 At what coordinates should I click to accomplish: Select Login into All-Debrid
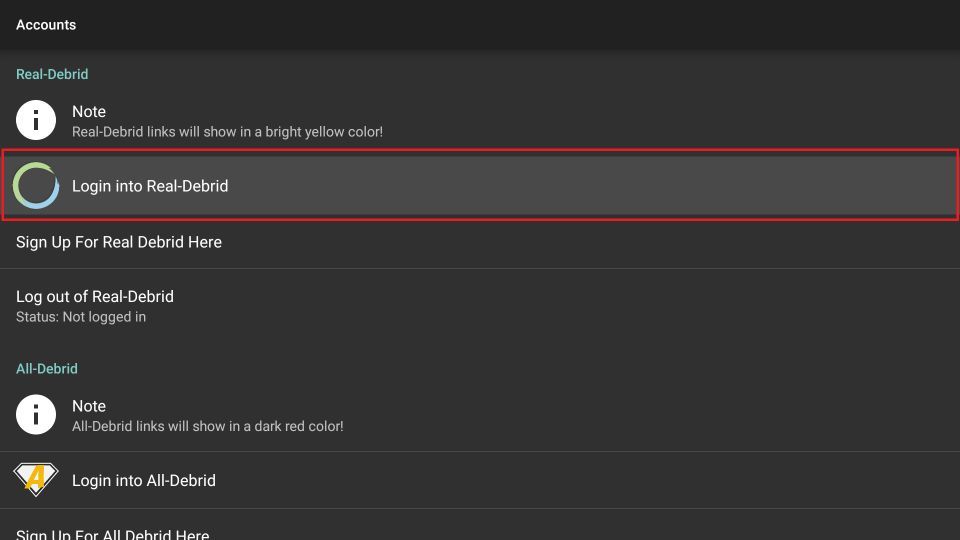480,480
